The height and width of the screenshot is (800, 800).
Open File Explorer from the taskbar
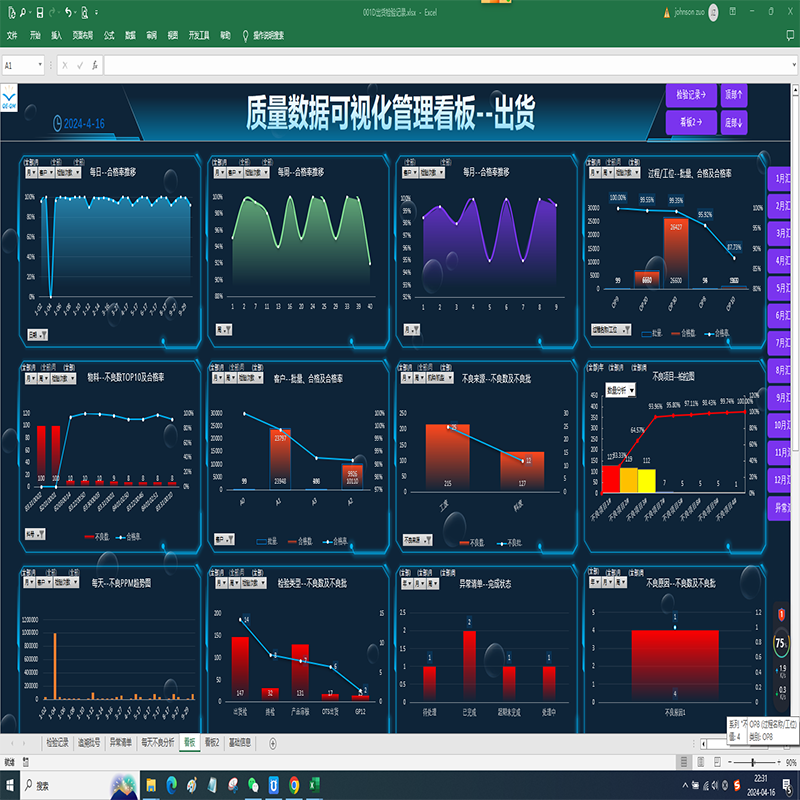(x=151, y=785)
